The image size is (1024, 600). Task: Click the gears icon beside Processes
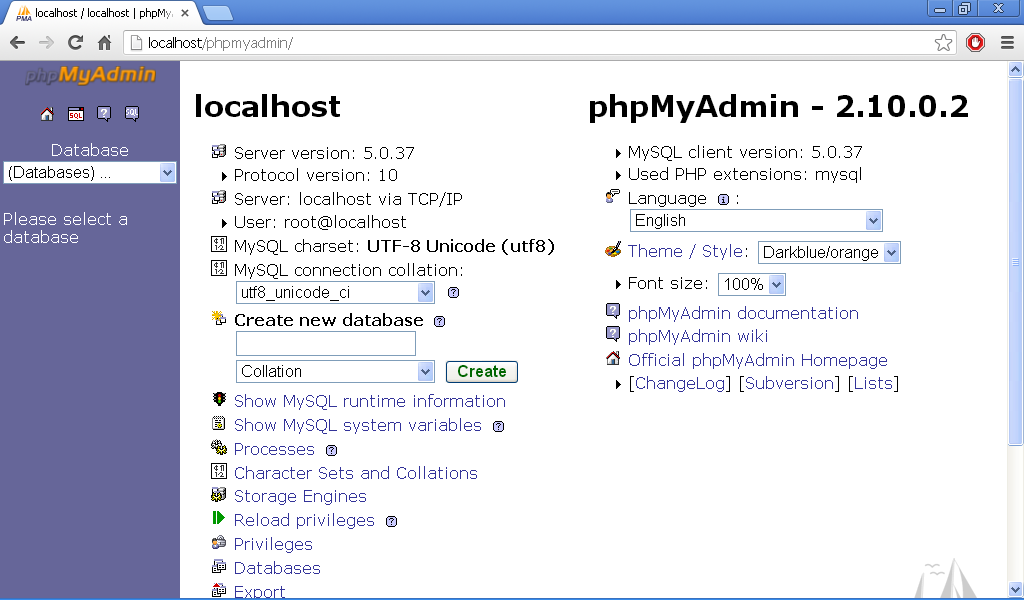point(219,447)
